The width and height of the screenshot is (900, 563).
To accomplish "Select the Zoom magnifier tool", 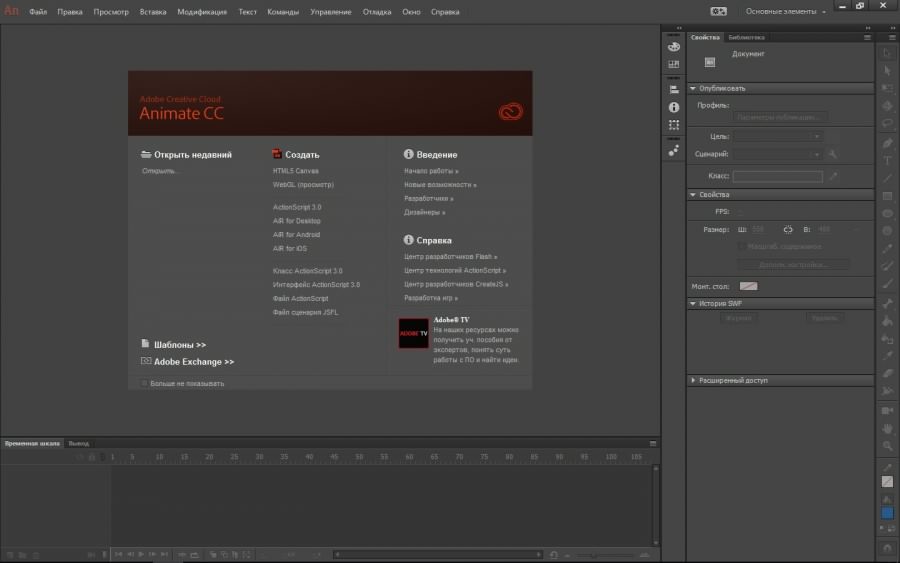I will pos(887,446).
